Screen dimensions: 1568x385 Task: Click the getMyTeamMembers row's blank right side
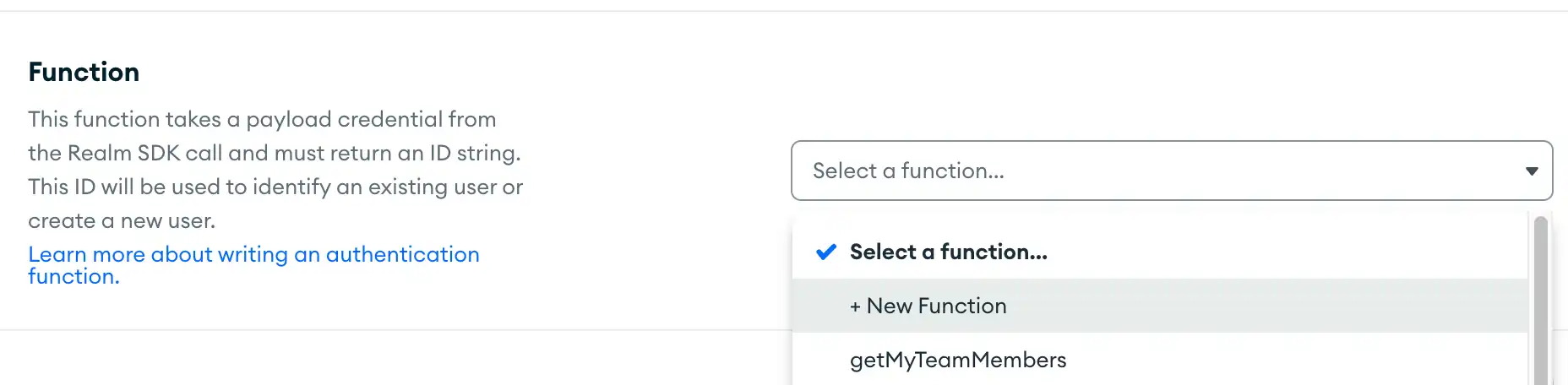[x=1309, y=361]
